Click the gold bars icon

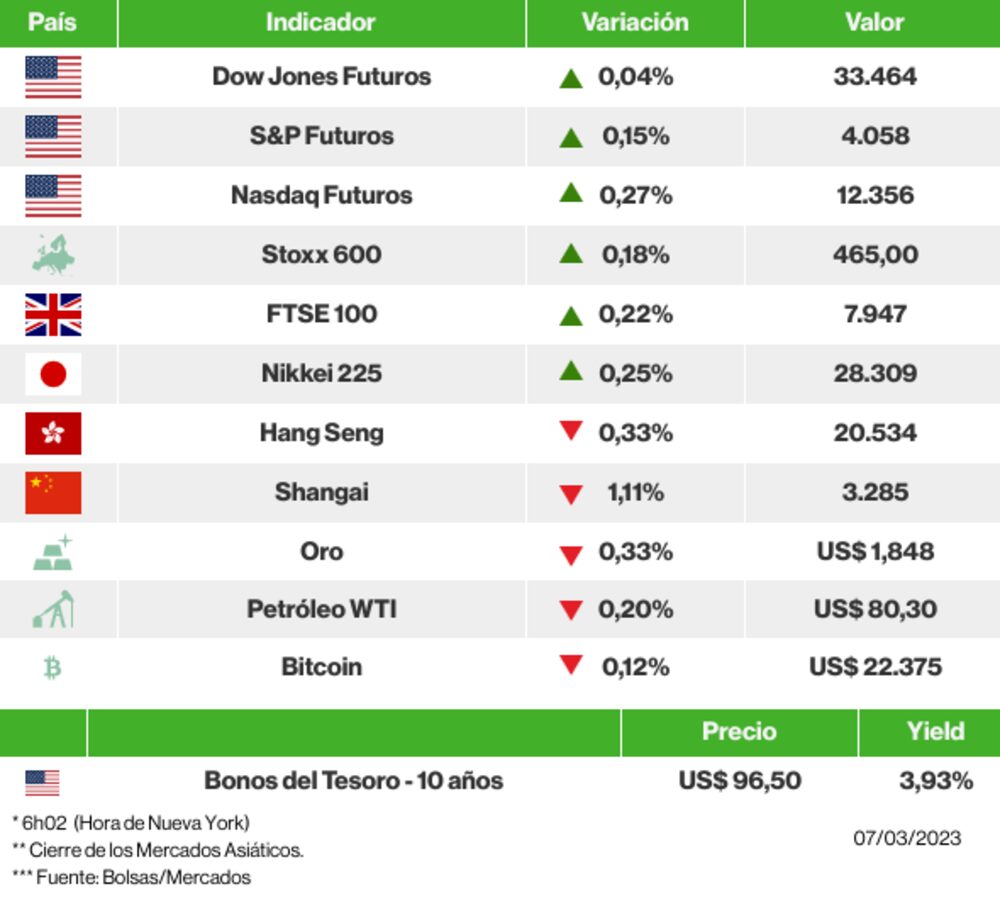pyautogui.click(x=53, y=552)
